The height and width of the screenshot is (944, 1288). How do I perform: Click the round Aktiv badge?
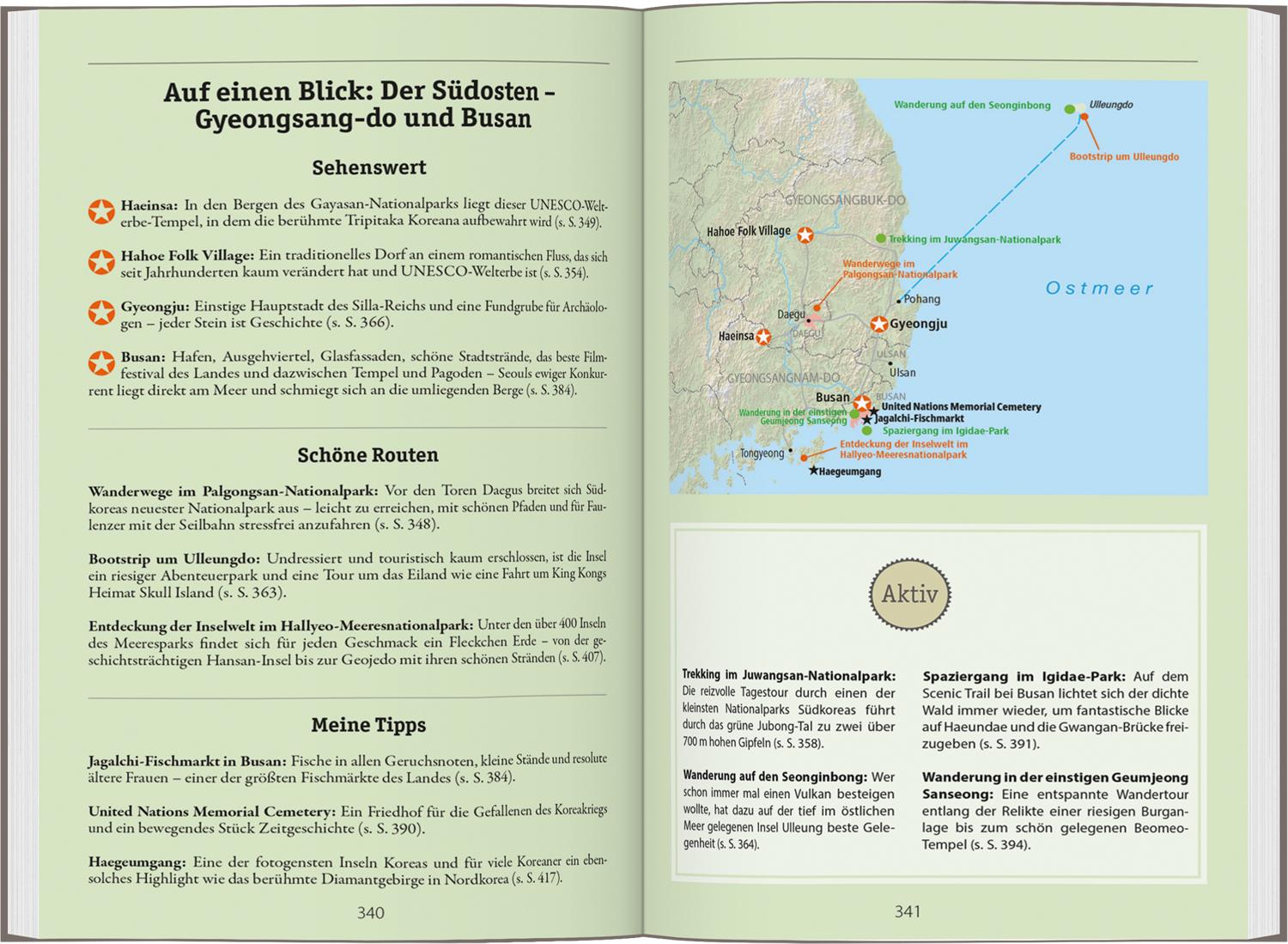(909, 594)
